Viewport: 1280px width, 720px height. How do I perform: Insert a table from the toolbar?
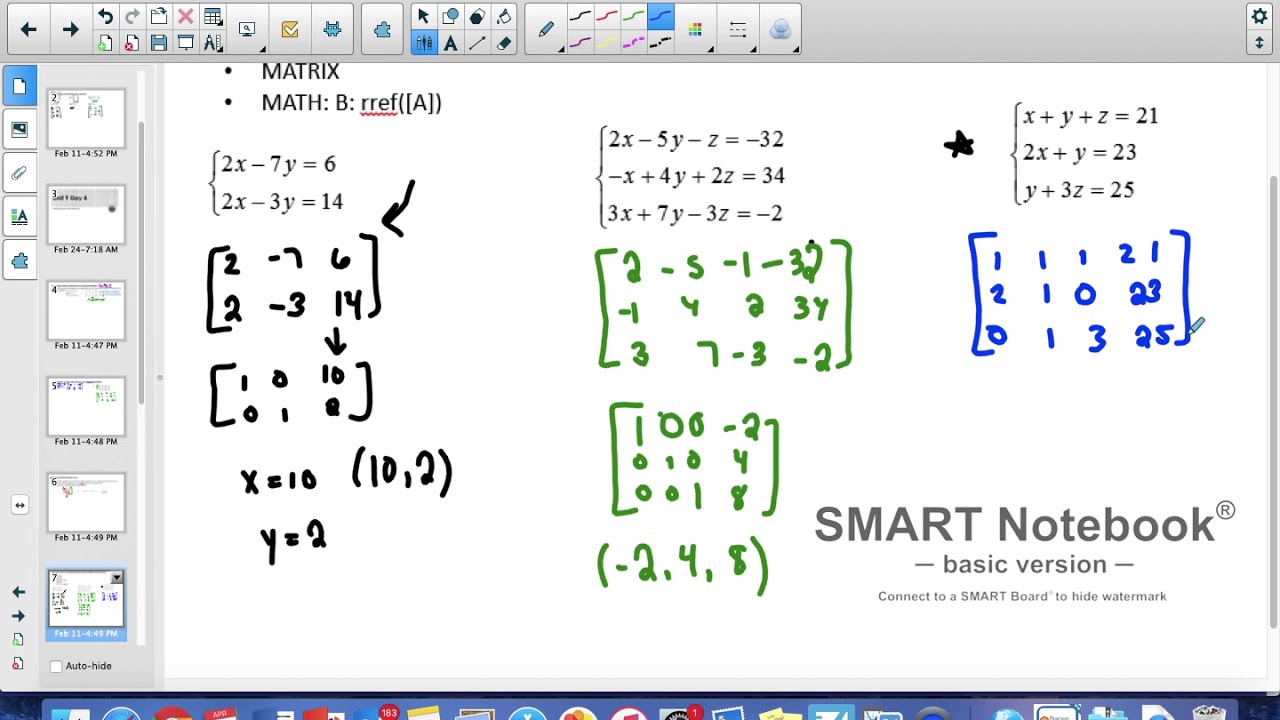[213, 17]
